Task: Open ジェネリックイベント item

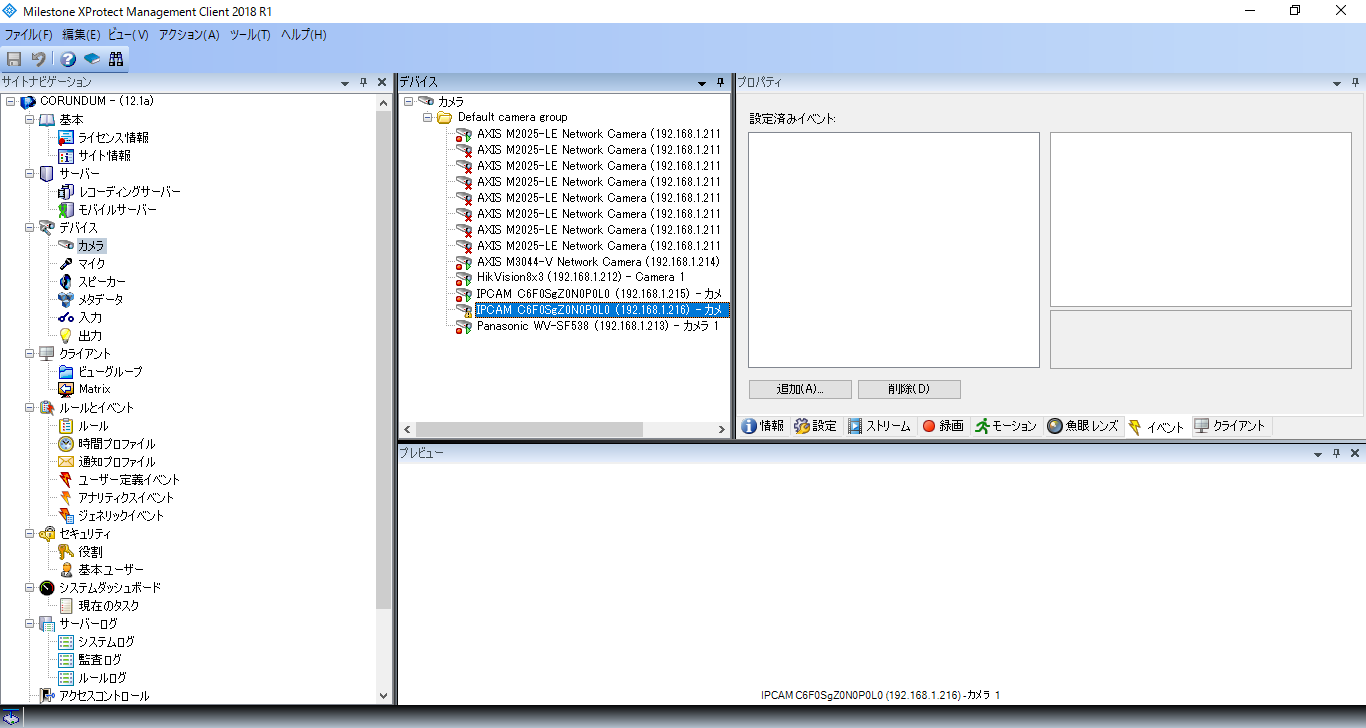Action: pyautogui.click(x=121, y=516)
